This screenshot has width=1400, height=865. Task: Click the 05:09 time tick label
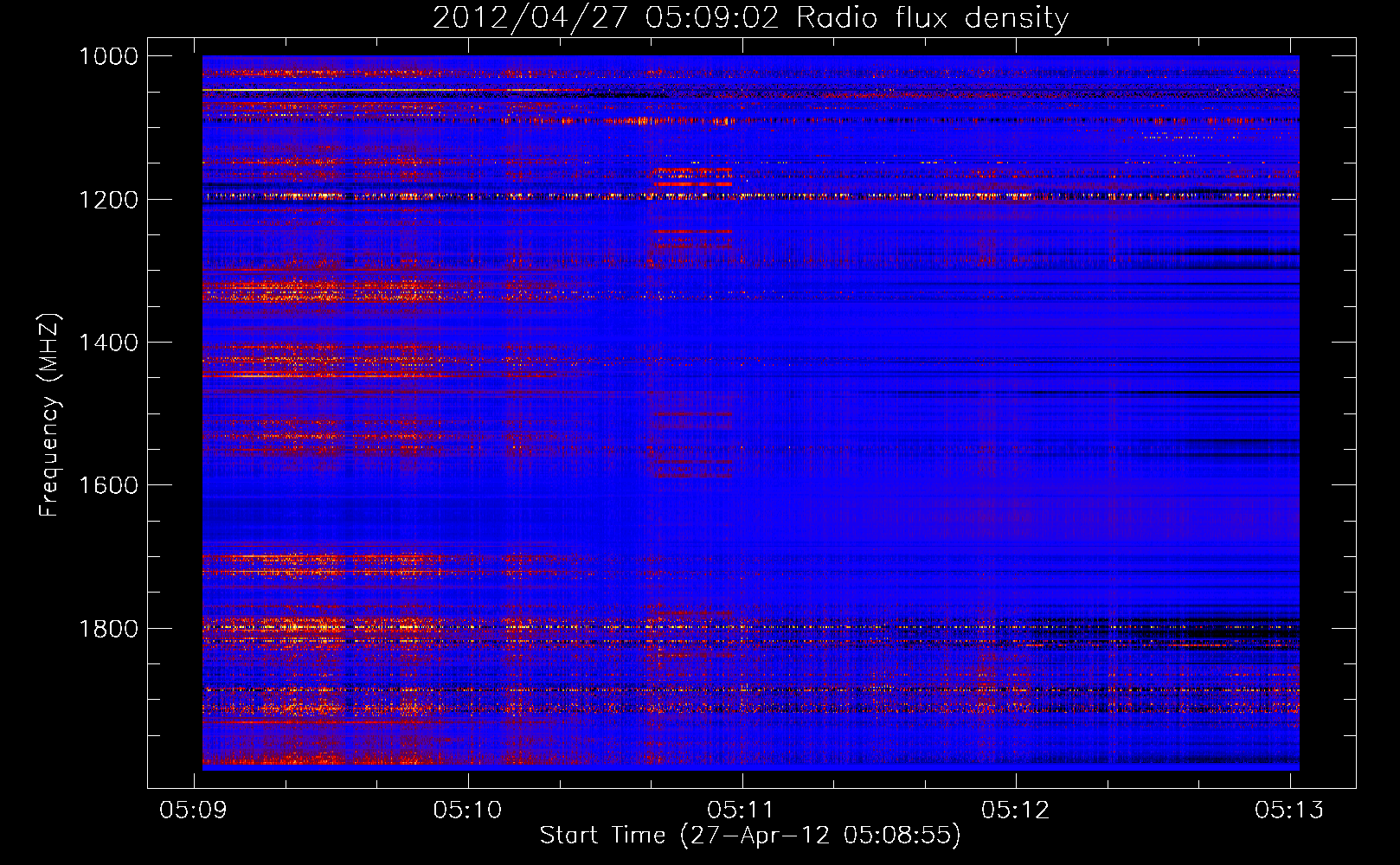(194, 810)
